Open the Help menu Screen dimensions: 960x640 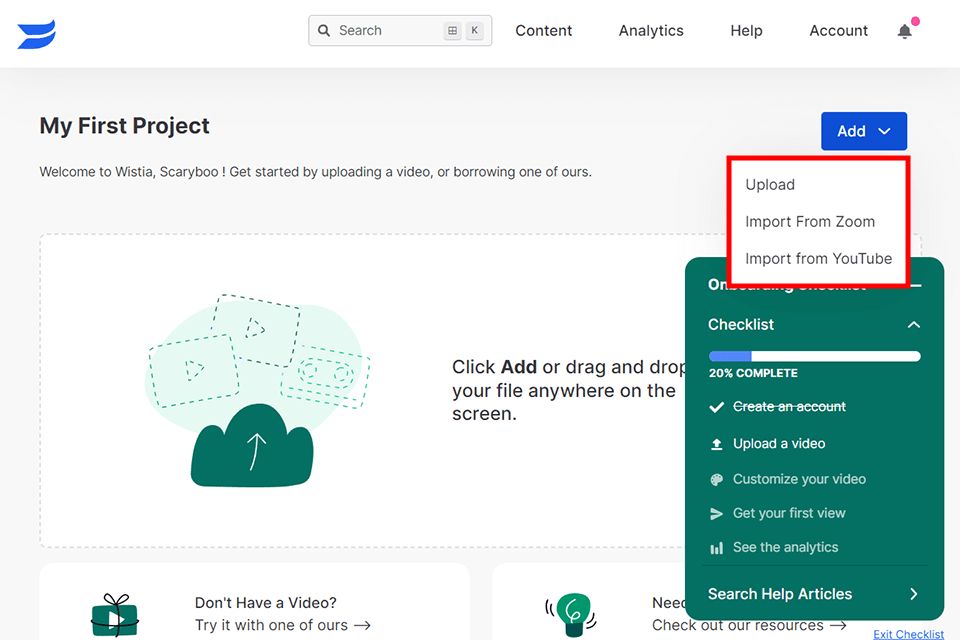746,31
